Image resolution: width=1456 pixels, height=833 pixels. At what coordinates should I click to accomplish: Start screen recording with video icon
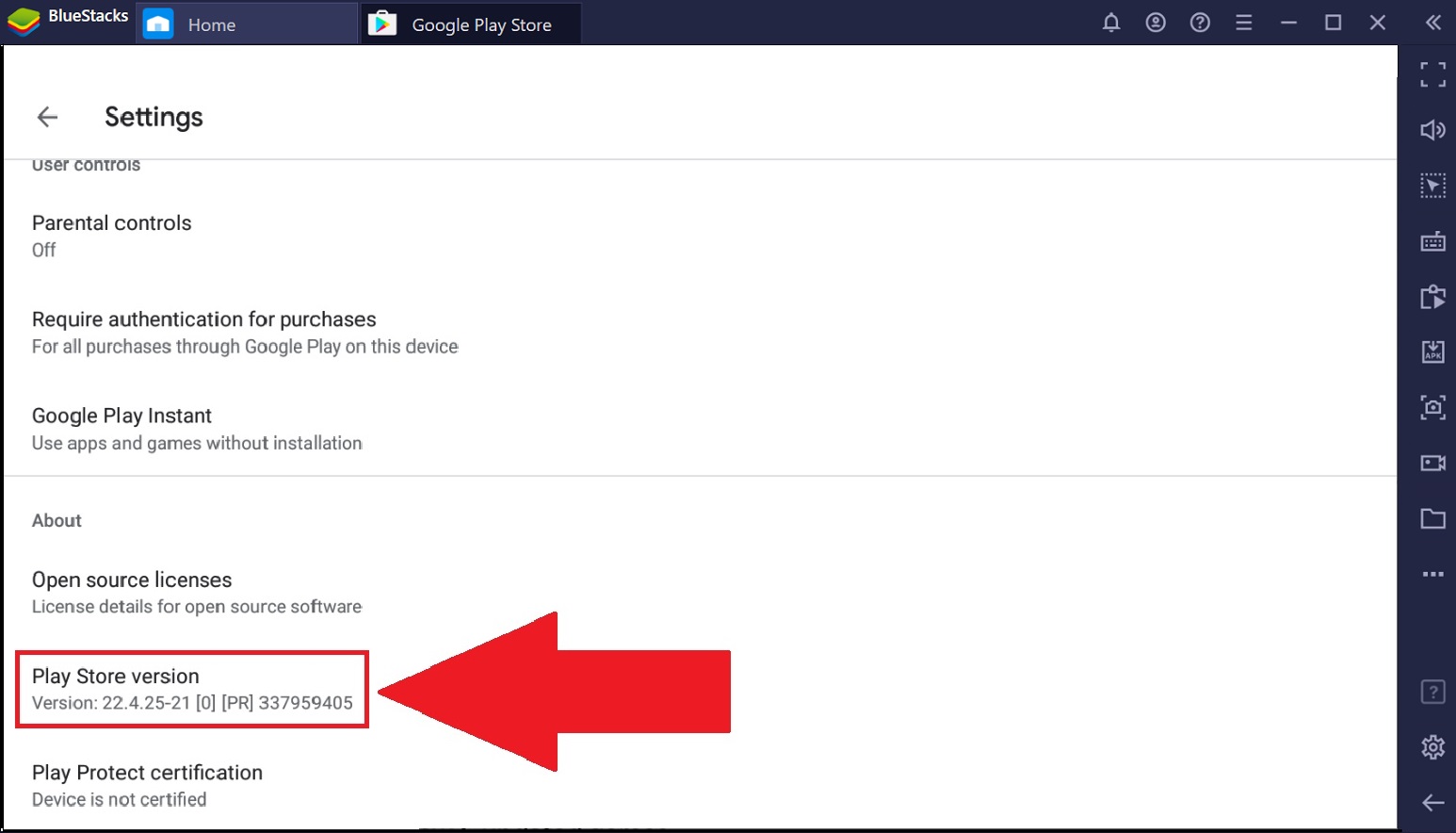[x=1432, y=463]
